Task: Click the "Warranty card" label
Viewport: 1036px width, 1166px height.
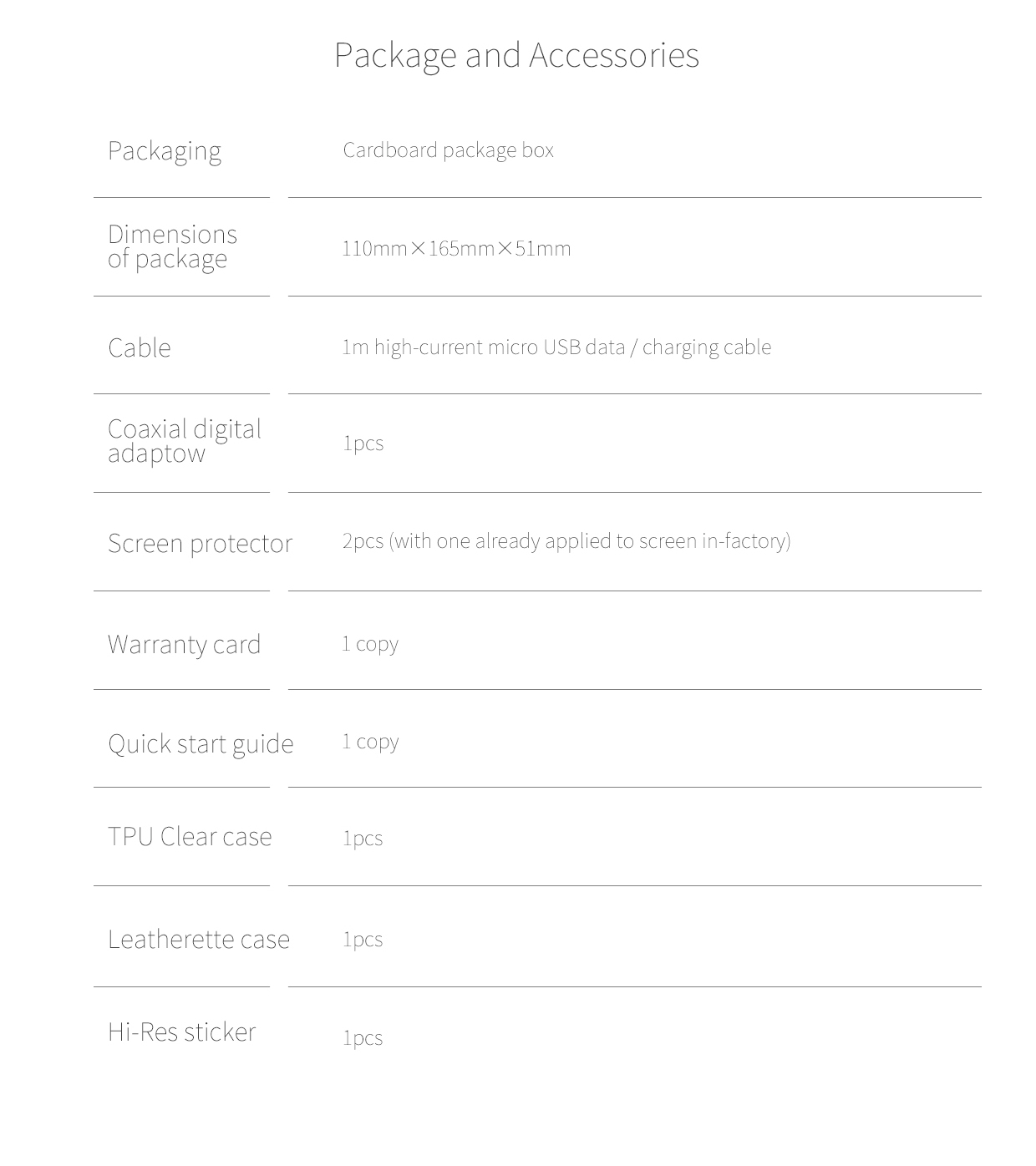Action: tap(184, 645)
